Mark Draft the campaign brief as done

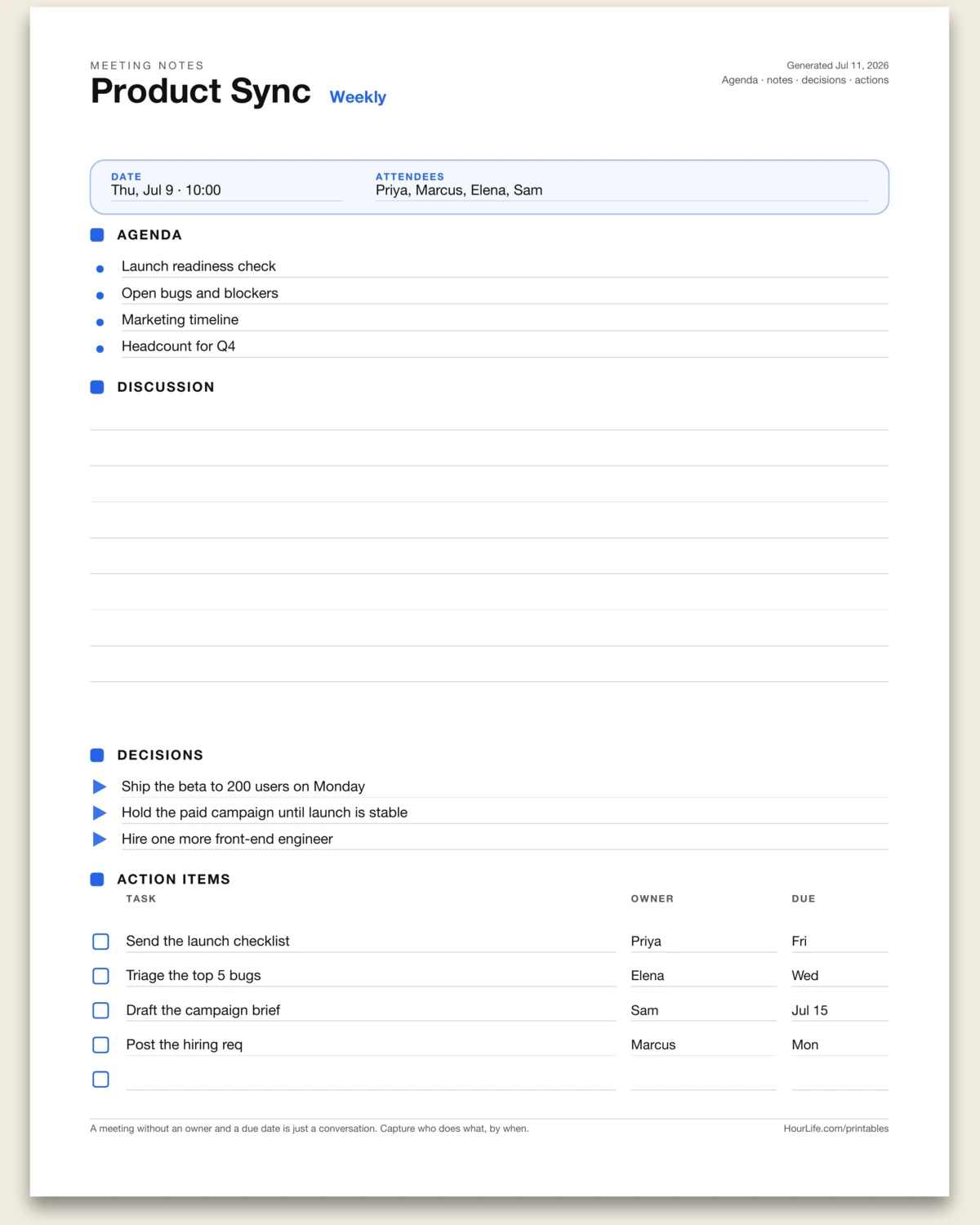[x=100, y=1010]
